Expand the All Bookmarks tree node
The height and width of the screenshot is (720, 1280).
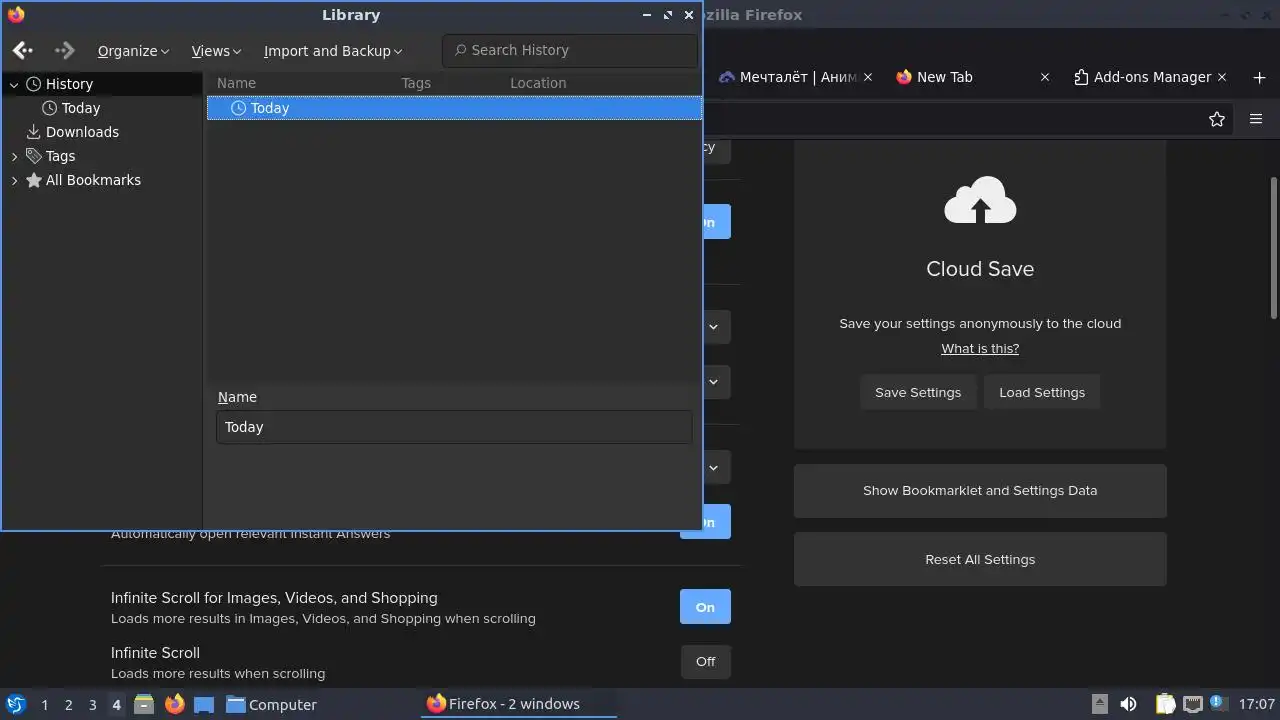click(14, 181)
